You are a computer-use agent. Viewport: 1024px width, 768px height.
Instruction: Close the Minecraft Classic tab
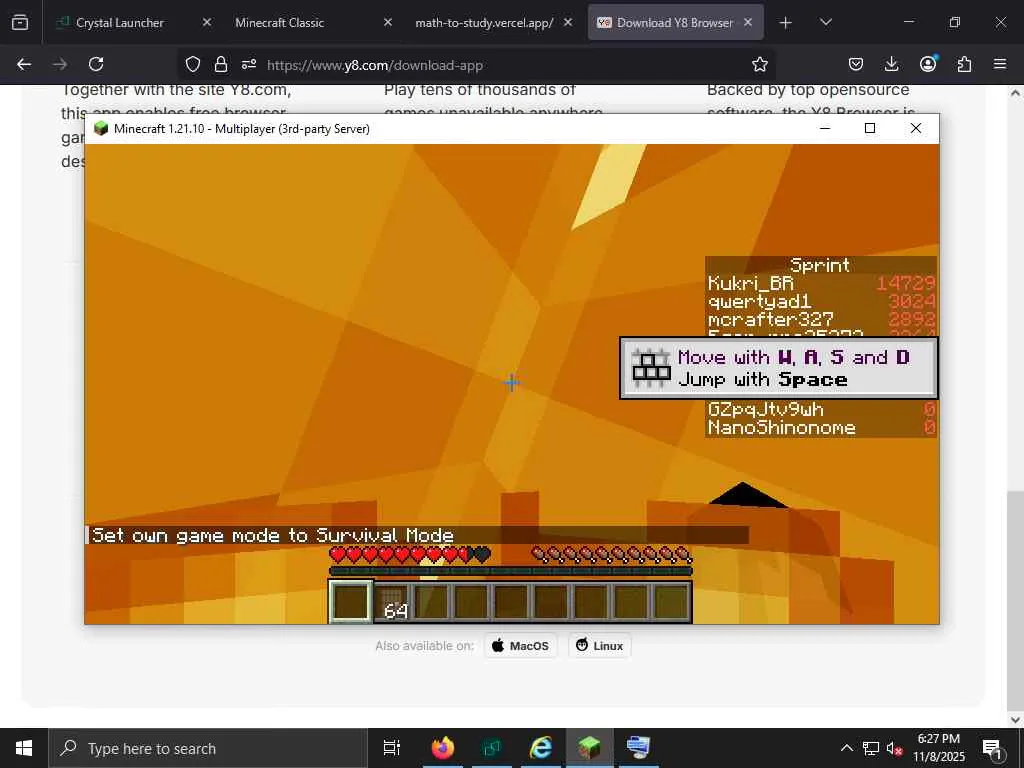[387, 23]
